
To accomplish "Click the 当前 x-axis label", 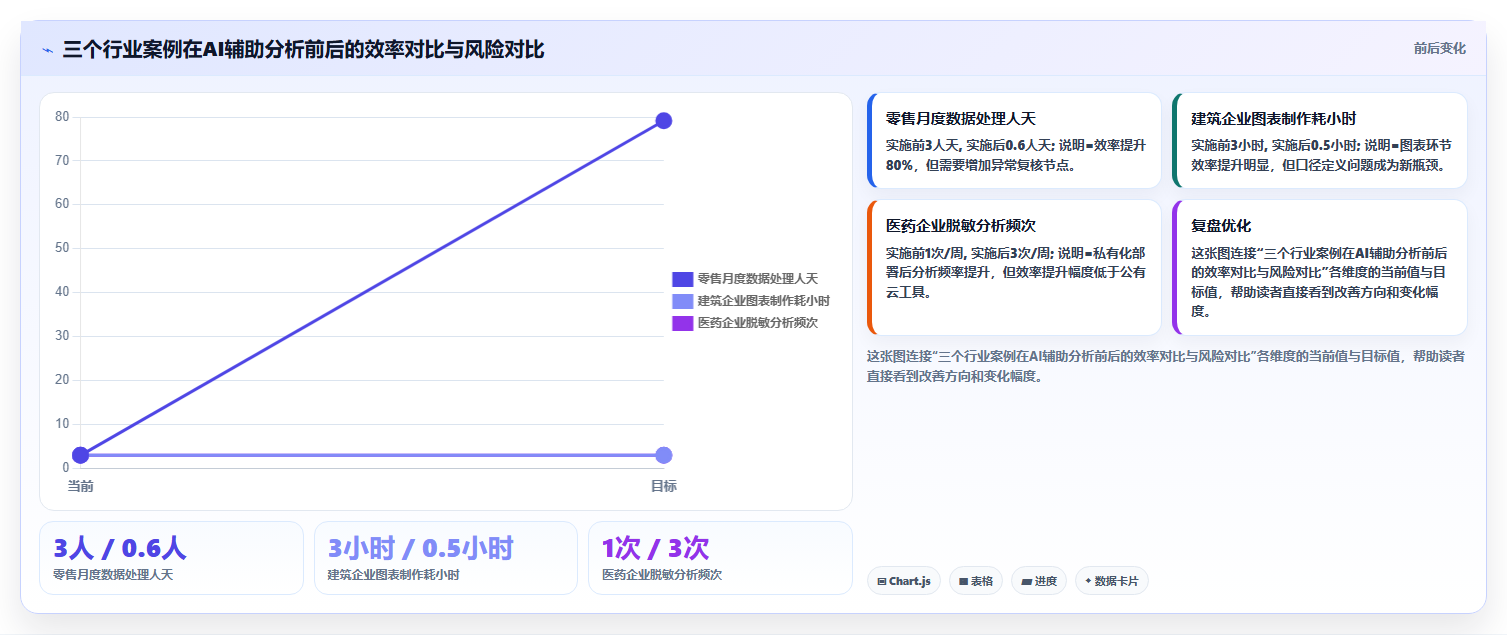I will [x=81, y=486].
